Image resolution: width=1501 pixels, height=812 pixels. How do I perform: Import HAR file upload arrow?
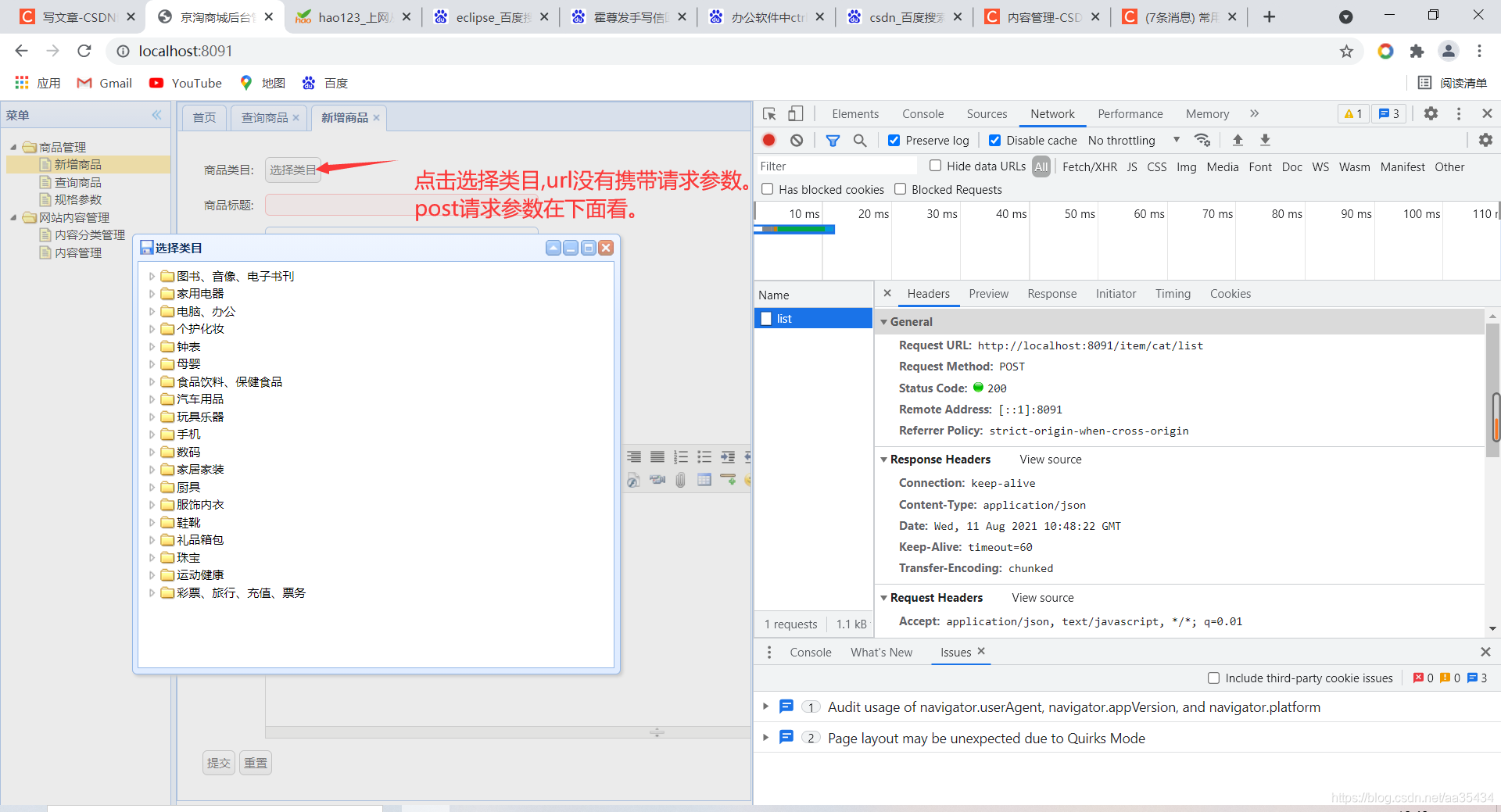[1238, 140]
